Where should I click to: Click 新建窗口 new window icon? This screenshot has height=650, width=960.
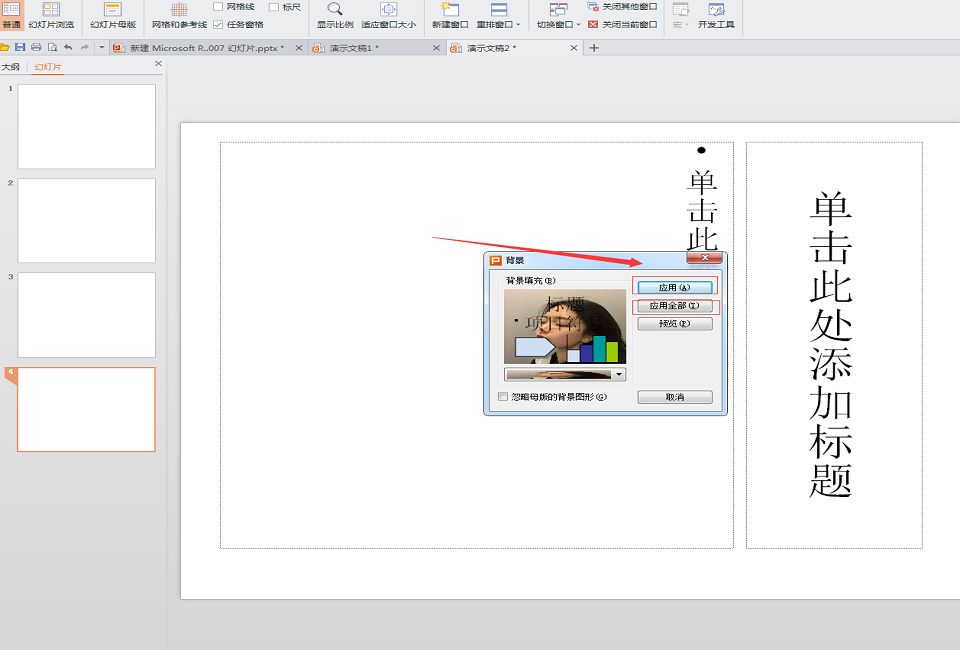[x=450, y=9]
